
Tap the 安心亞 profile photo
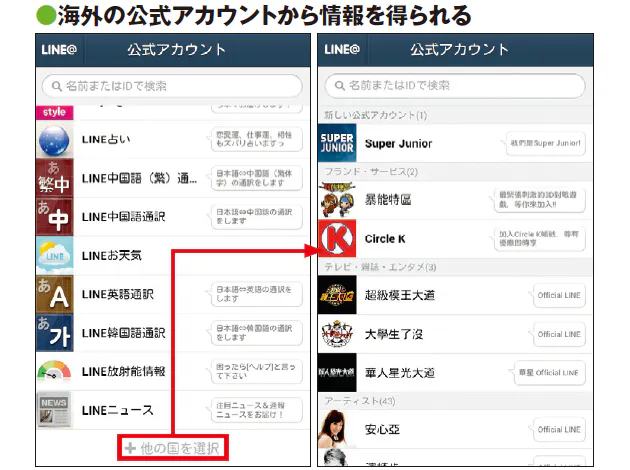(x=337, y=429)
